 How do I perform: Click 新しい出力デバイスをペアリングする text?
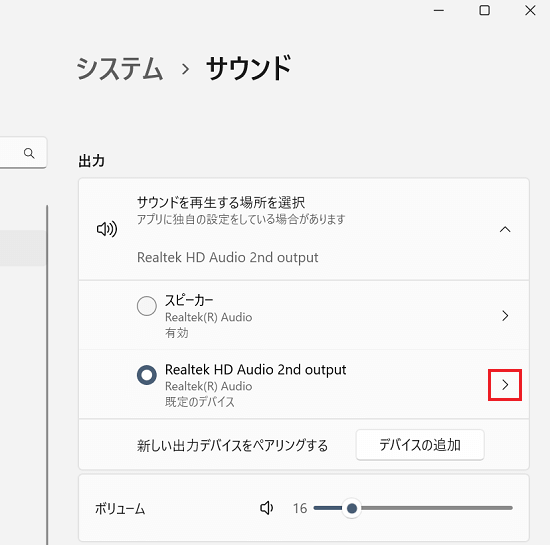(232, 445)
